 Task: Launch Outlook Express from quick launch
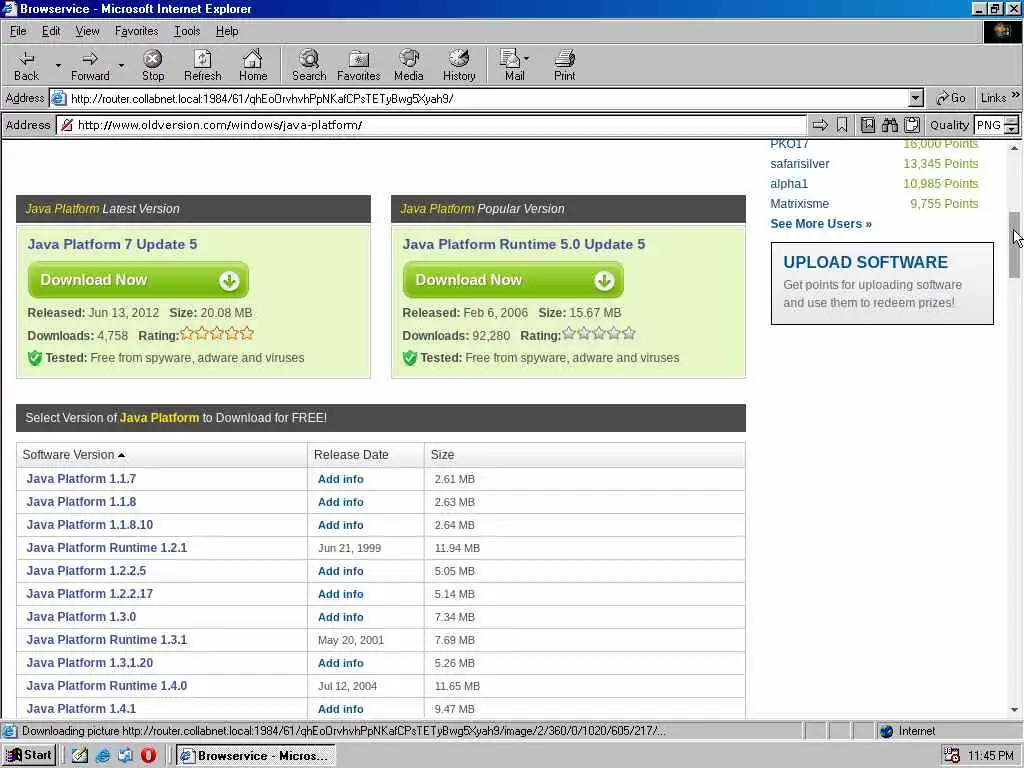click(125, 756)
